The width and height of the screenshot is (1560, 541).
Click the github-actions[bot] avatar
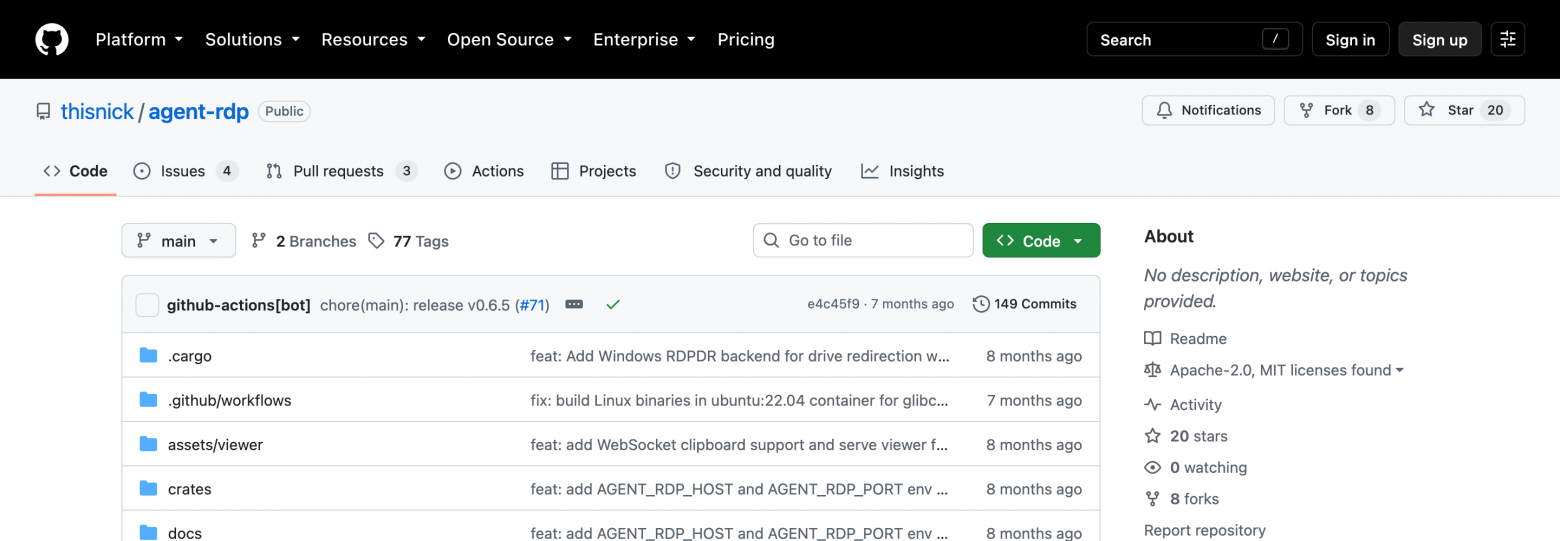coord(147,305)
